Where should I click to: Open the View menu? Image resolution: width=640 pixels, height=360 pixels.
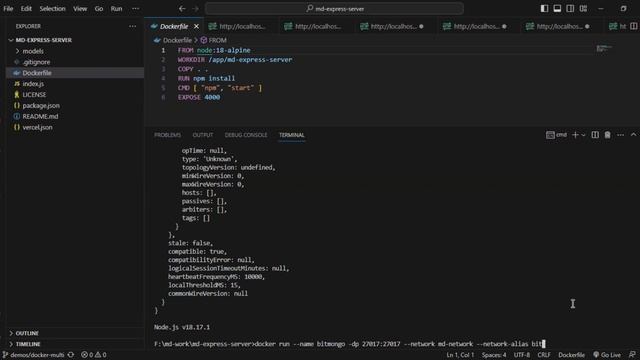80,9
